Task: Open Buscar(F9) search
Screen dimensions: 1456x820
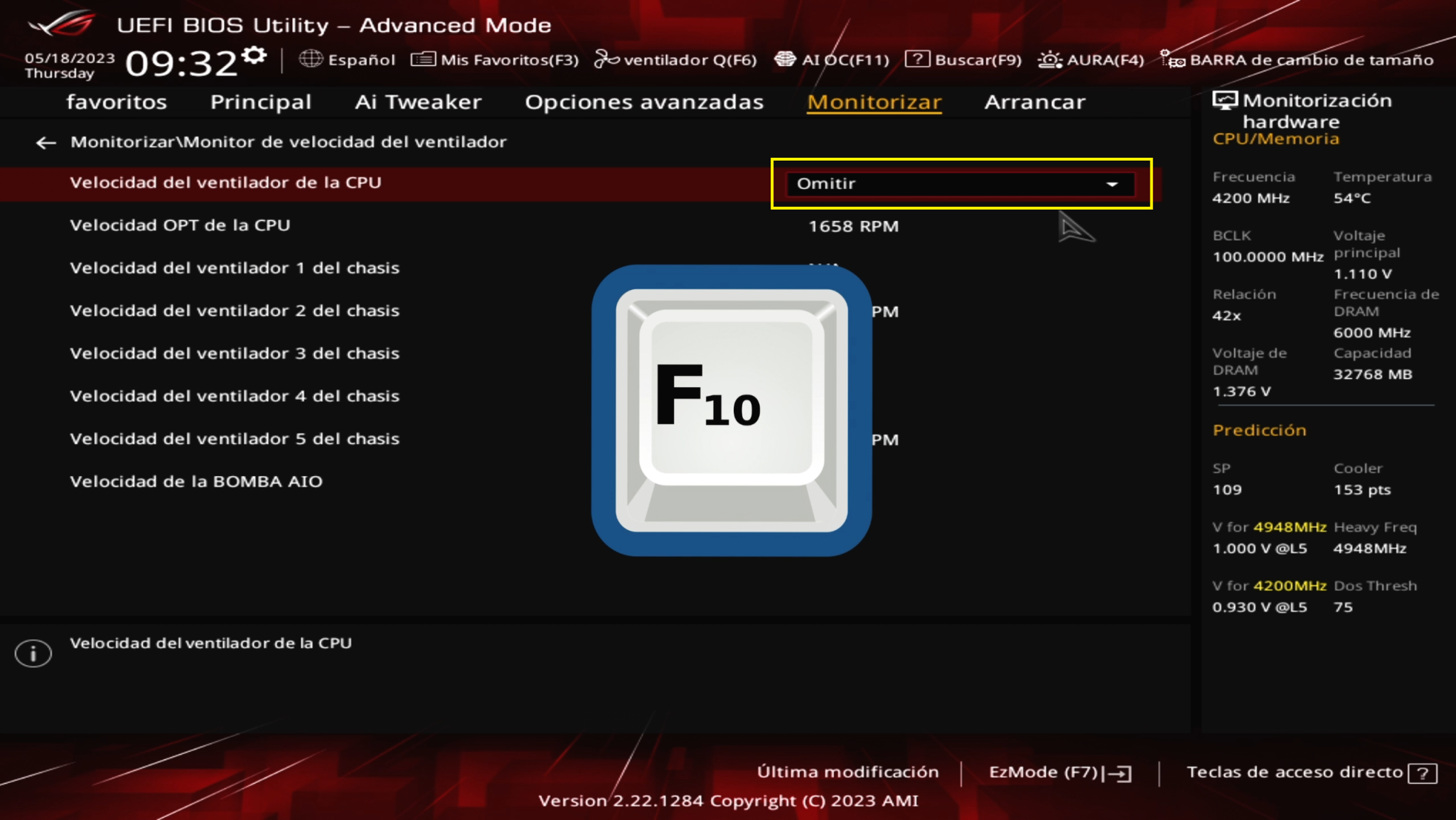Action: tap(965, 60)
